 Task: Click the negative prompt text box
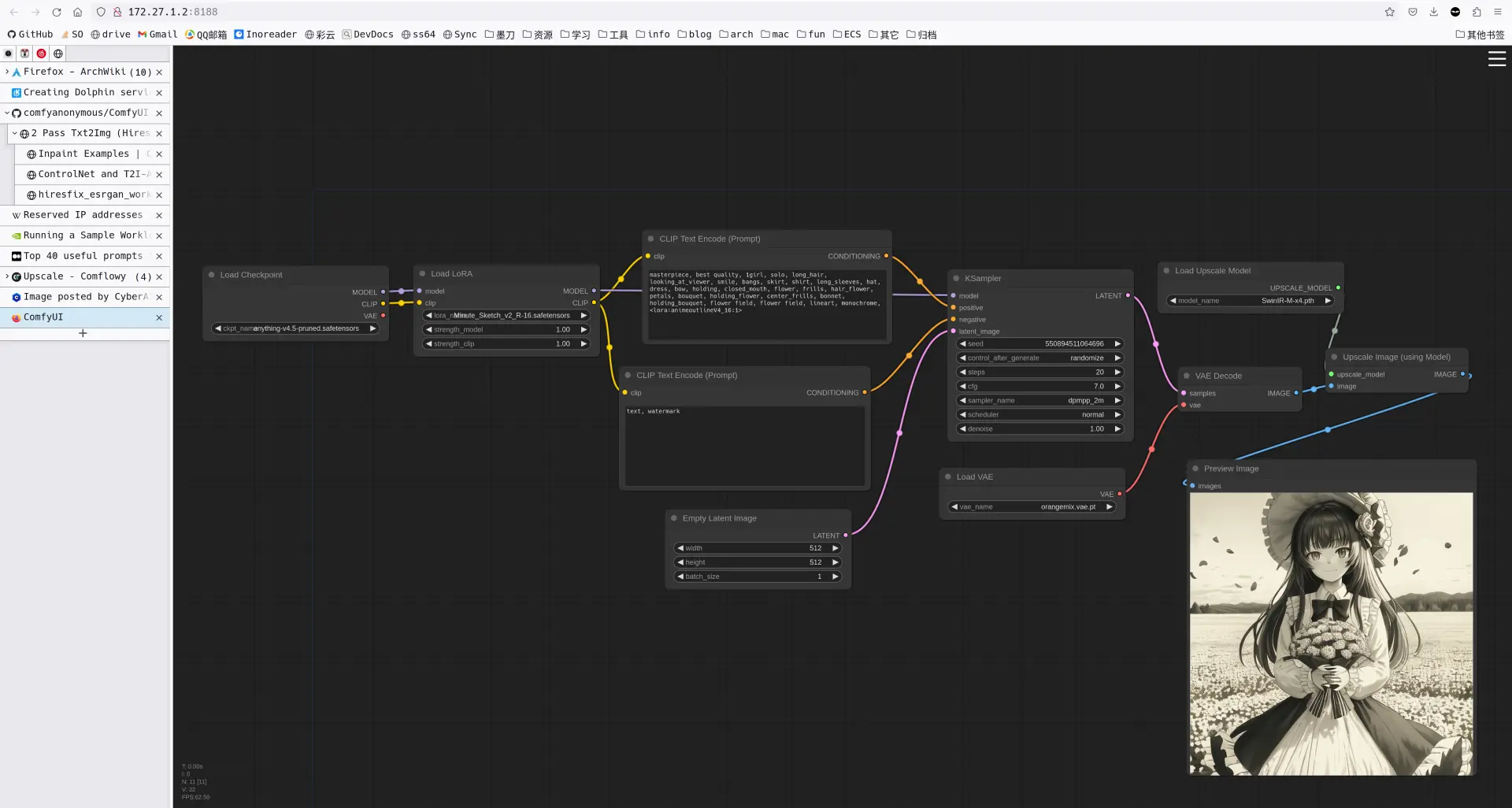coord(744,445)
